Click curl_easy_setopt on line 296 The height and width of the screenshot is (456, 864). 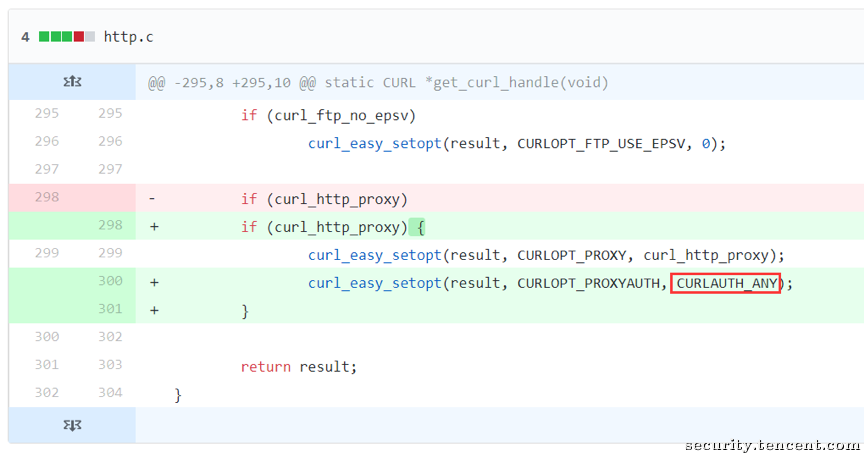(x=375, y=144)
